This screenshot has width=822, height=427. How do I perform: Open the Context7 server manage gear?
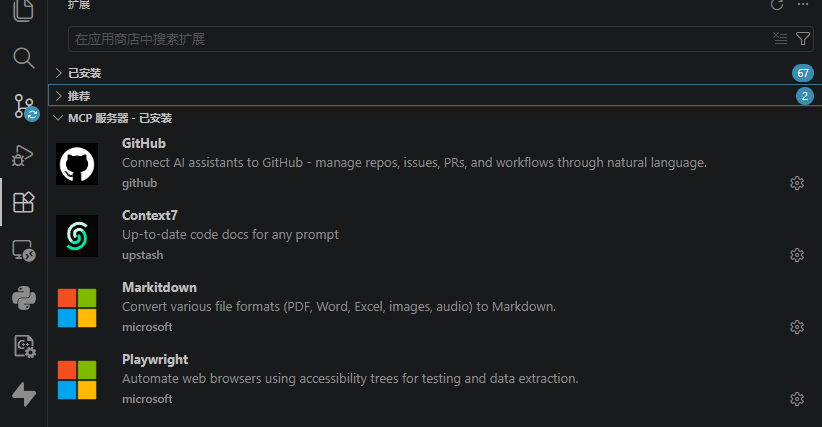point(797,255)
